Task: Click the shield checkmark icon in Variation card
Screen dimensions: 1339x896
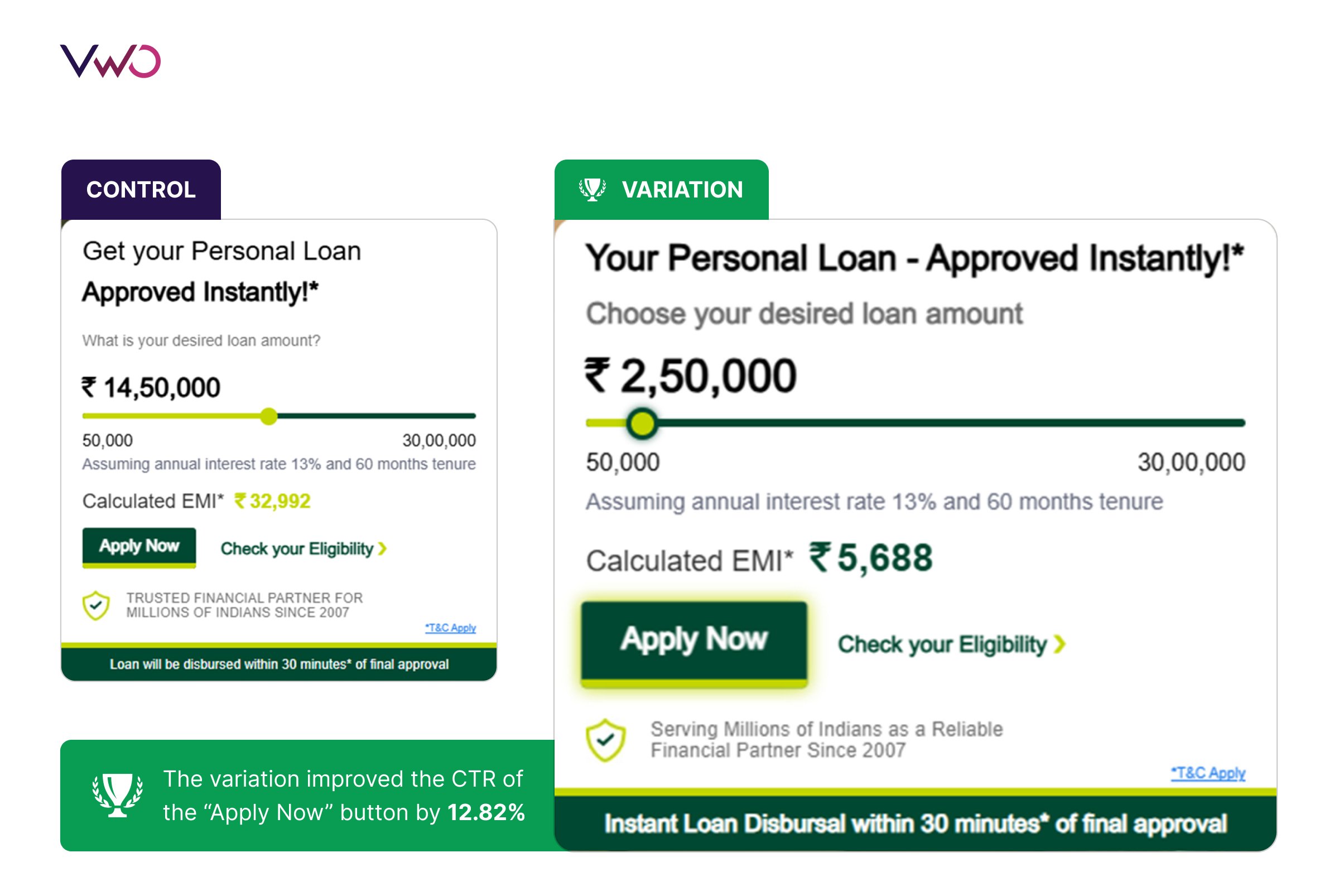Action: [605, 740]
